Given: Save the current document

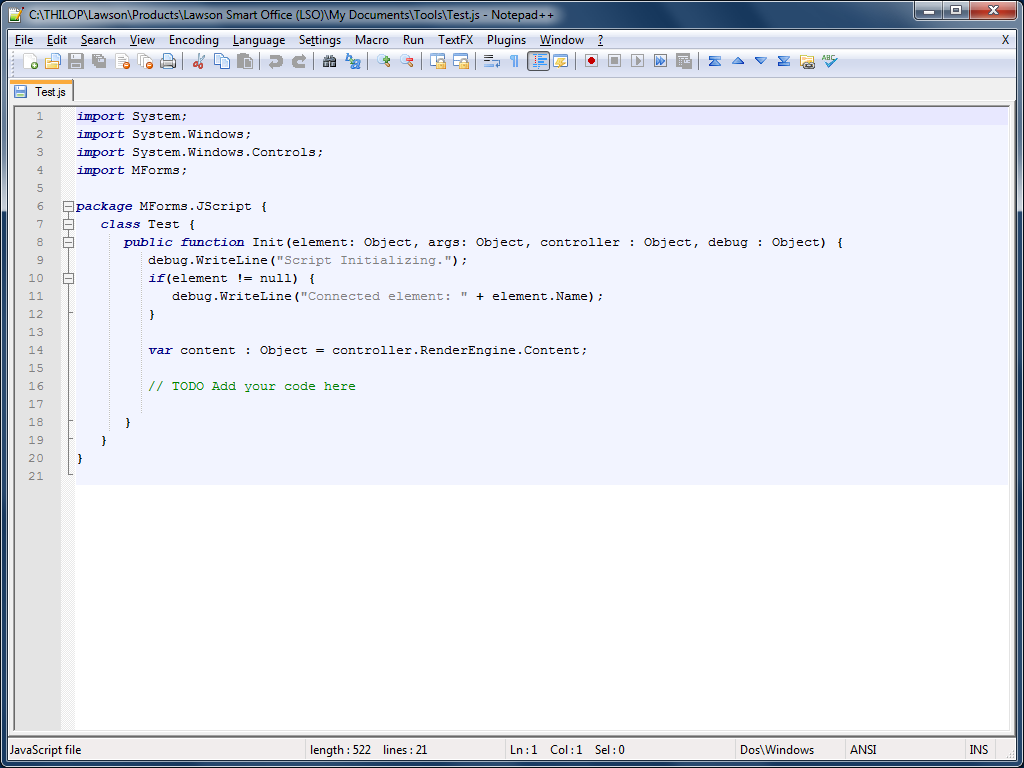Looking at the screenshot, I should point(77,61).
